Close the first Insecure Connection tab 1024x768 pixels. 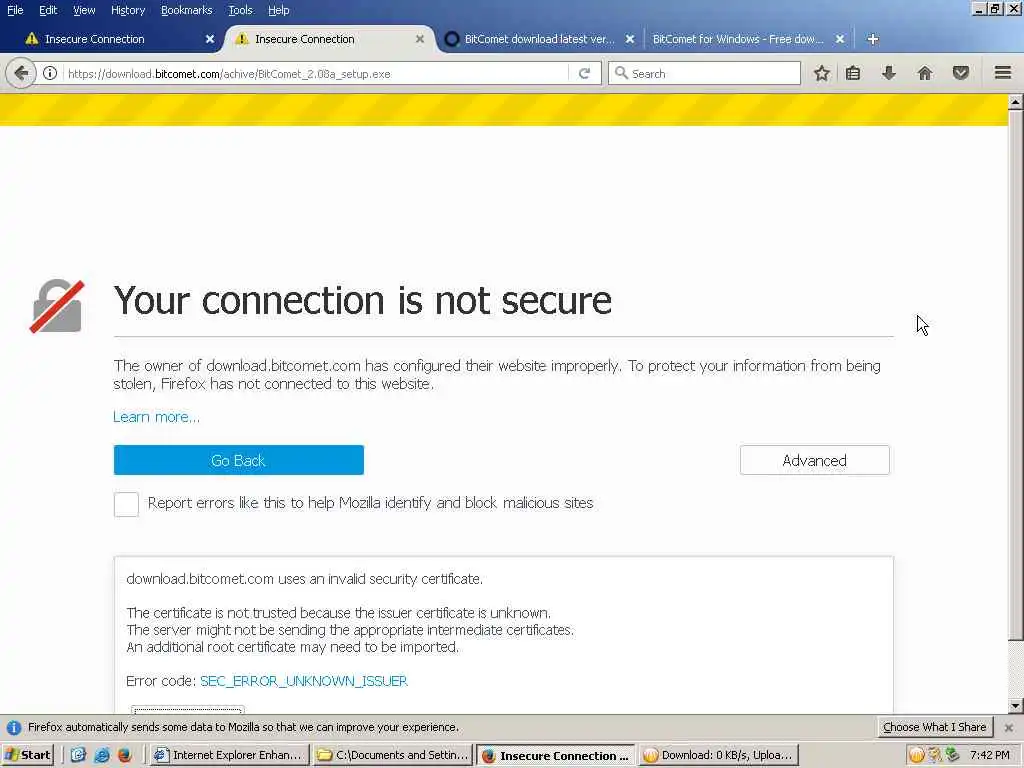click(210, 39)
